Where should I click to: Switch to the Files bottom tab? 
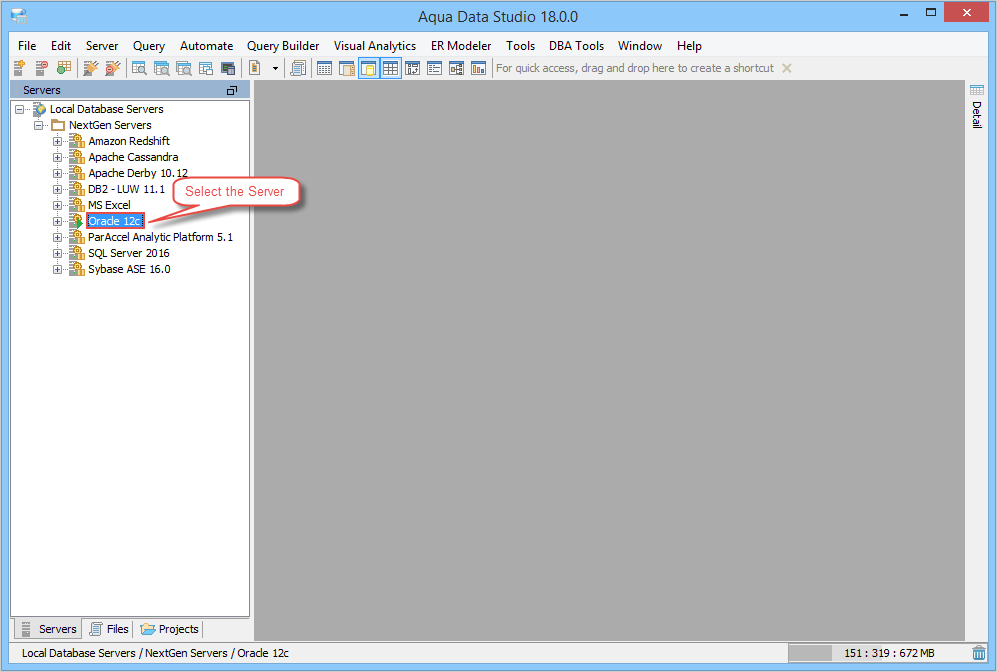click(109, 629)
